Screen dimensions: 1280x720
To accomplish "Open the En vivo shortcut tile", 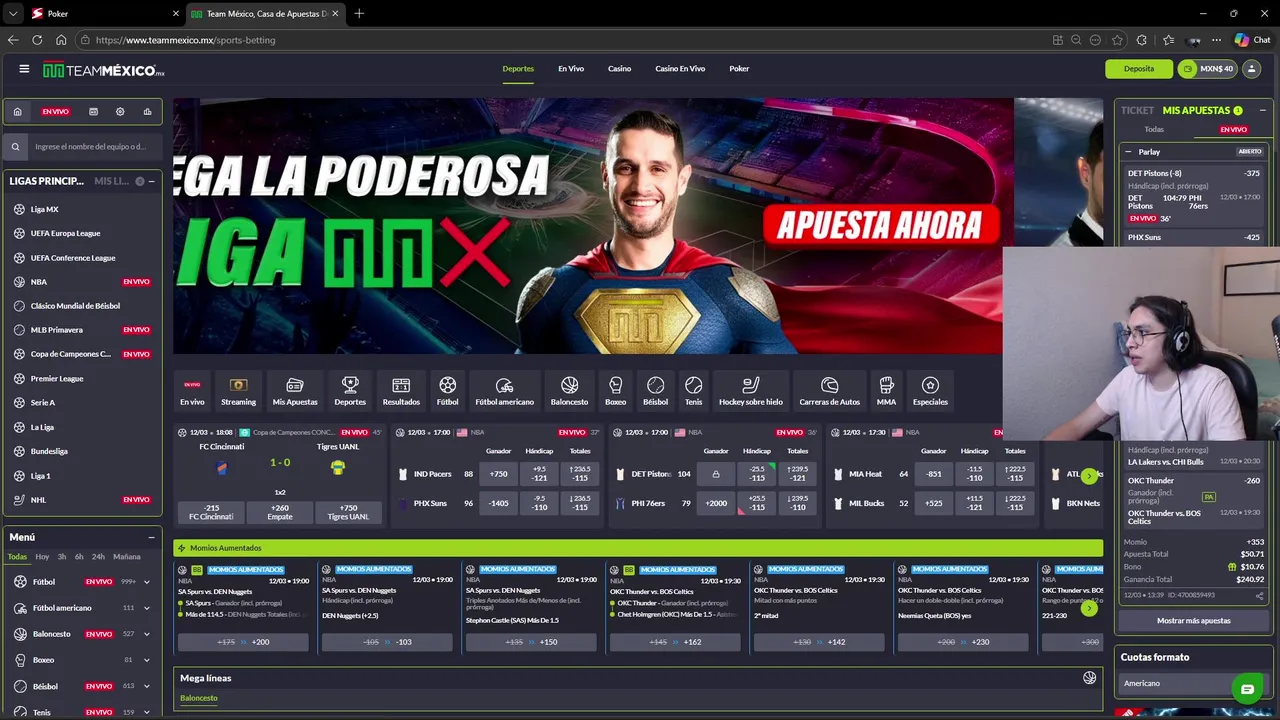I will click(x=192, y=391).
